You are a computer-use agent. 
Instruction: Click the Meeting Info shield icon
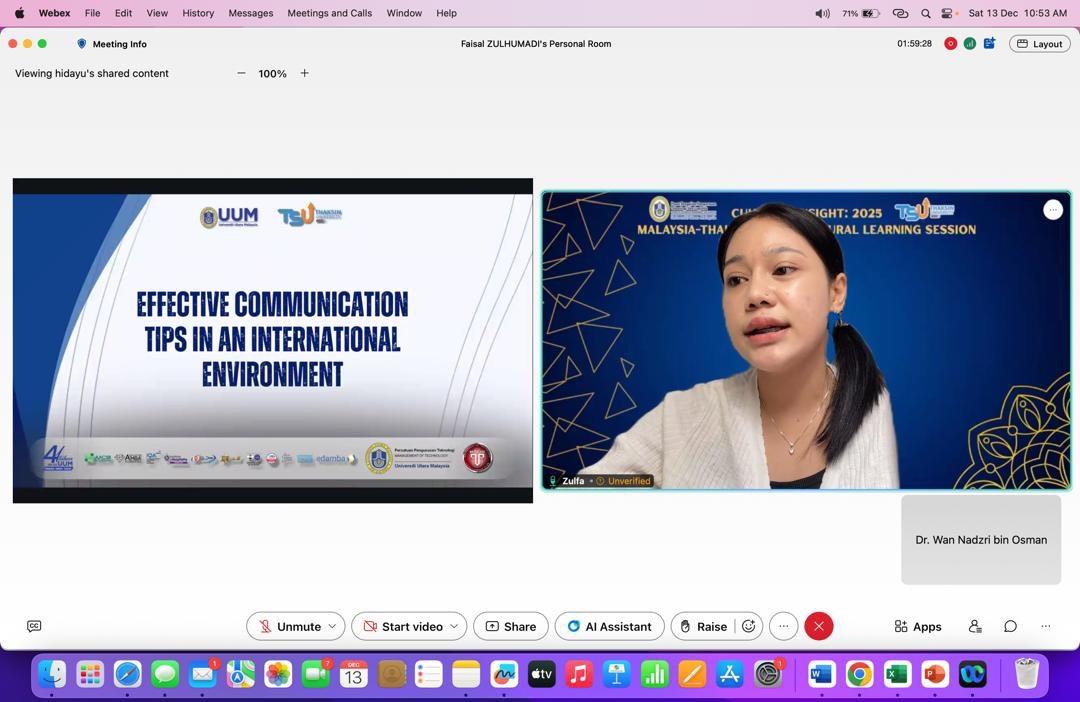pos(82,44)
